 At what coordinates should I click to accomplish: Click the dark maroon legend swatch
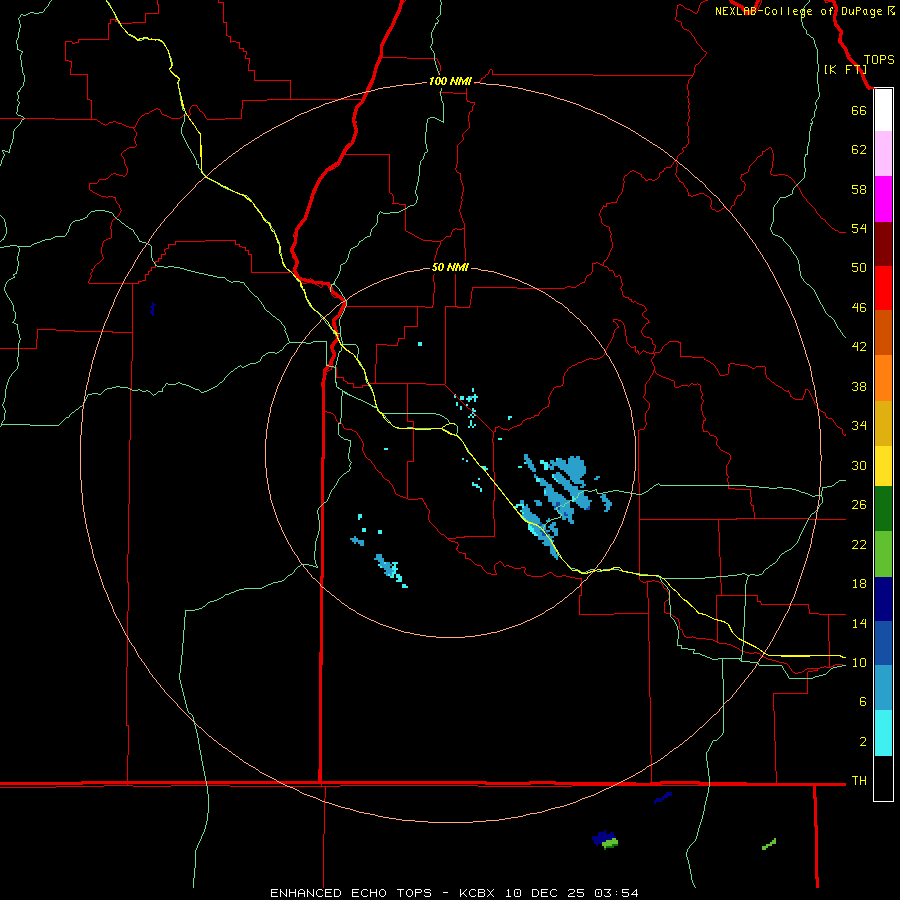click(x=883, y=244)
